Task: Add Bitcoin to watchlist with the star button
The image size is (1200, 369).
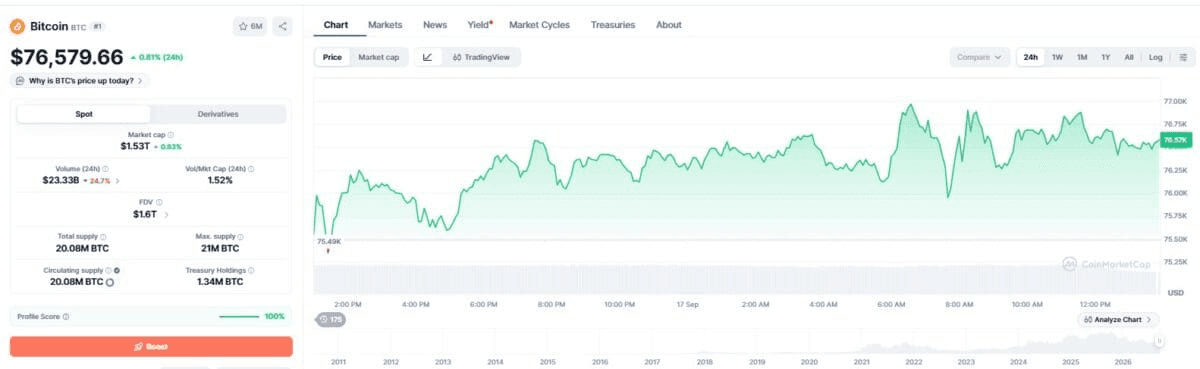Action: pyautogui.click(x=250, y=26)
